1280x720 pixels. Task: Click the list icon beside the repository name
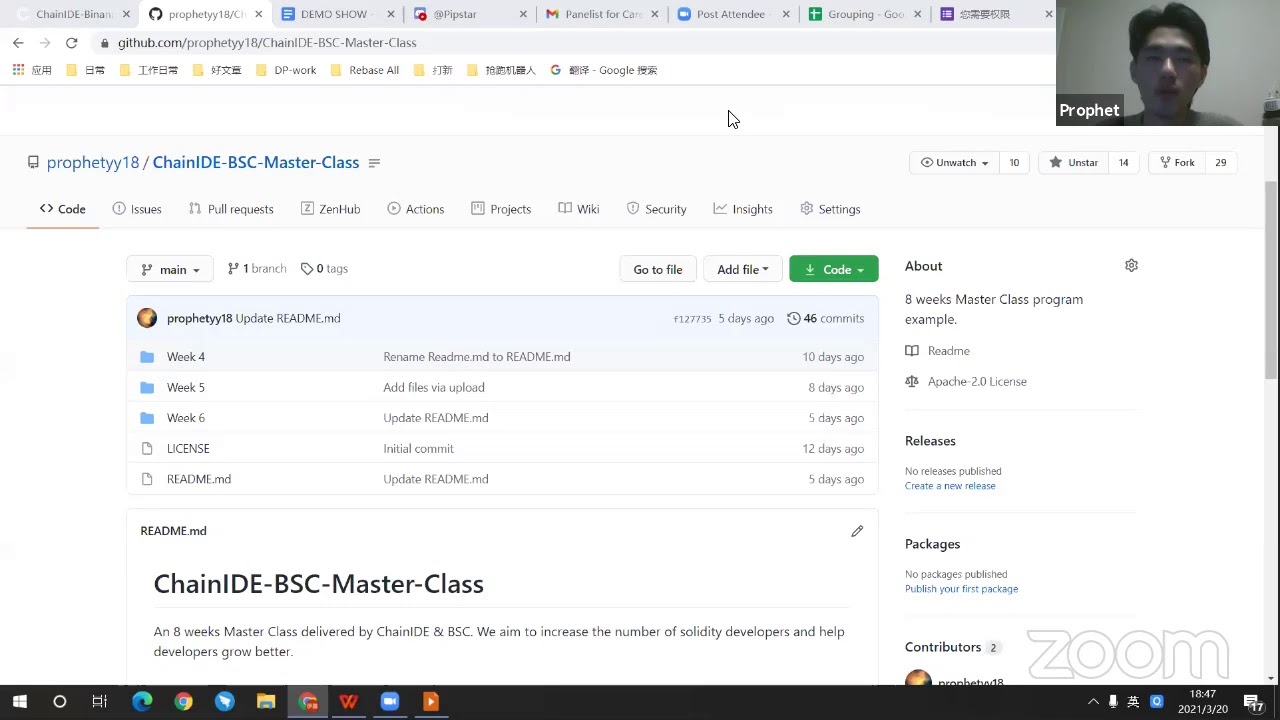click(x=374, y=163)
